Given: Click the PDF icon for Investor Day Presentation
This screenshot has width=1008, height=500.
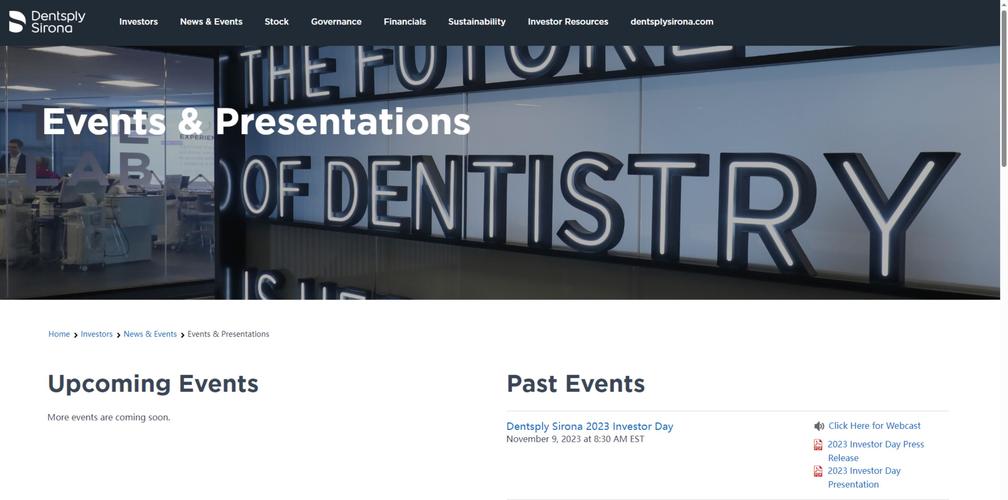Looking at the screenshot, I should [818, 471].
